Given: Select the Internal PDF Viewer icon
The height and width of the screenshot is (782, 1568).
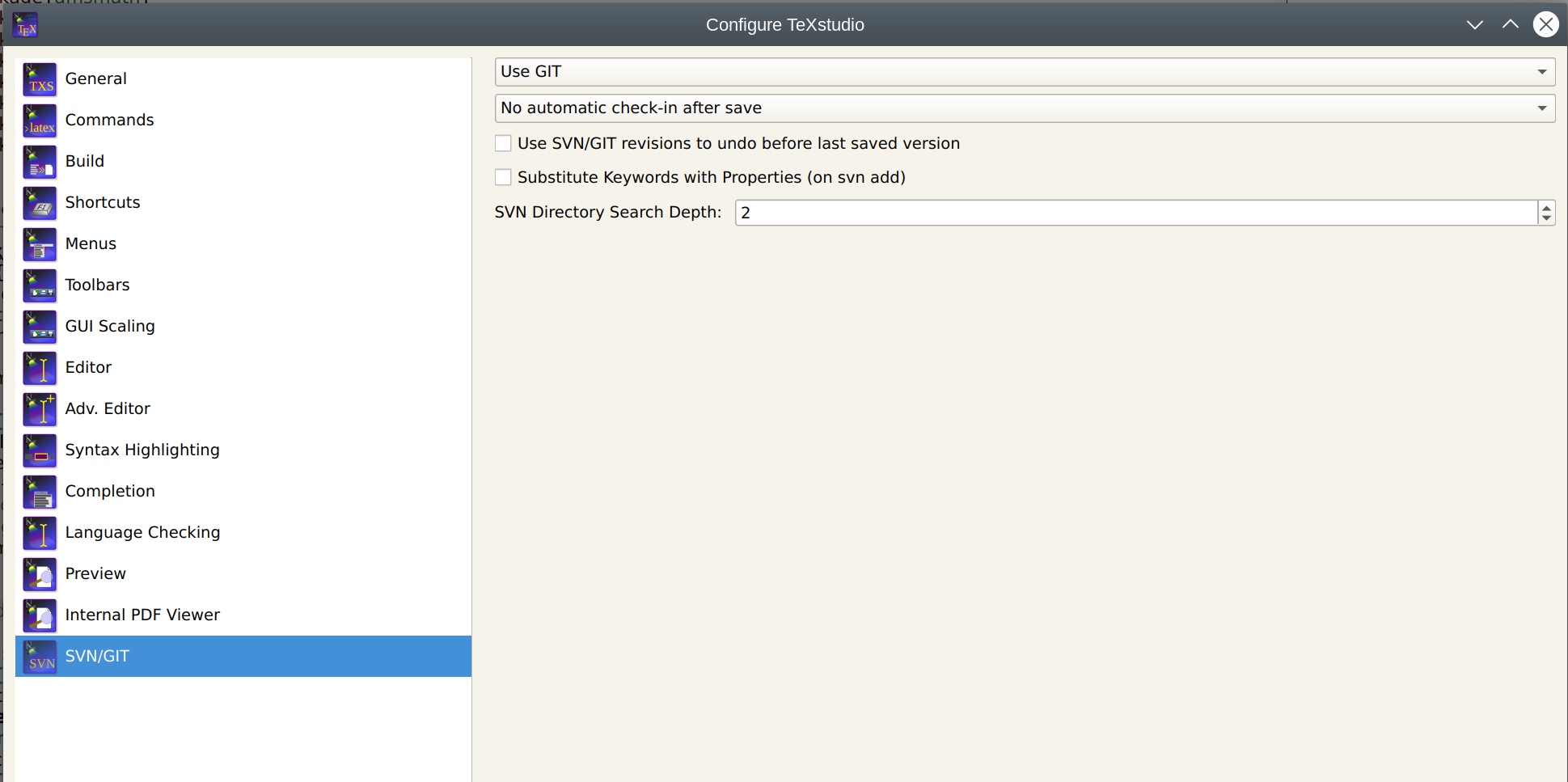Looking at the screenshot, I should tap(40, 615).
